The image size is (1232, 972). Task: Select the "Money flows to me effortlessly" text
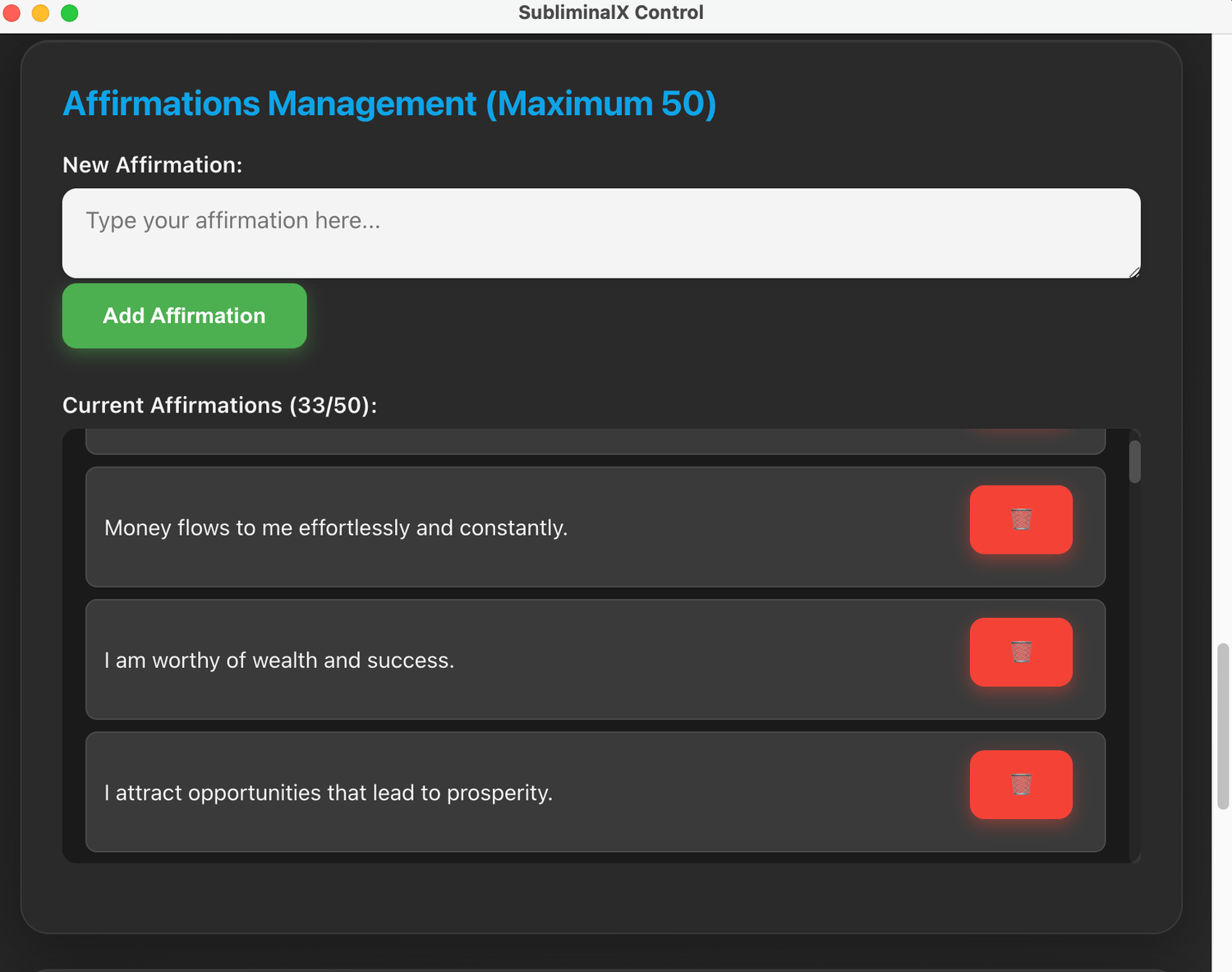pyautogui.click(x=336, y=527)
